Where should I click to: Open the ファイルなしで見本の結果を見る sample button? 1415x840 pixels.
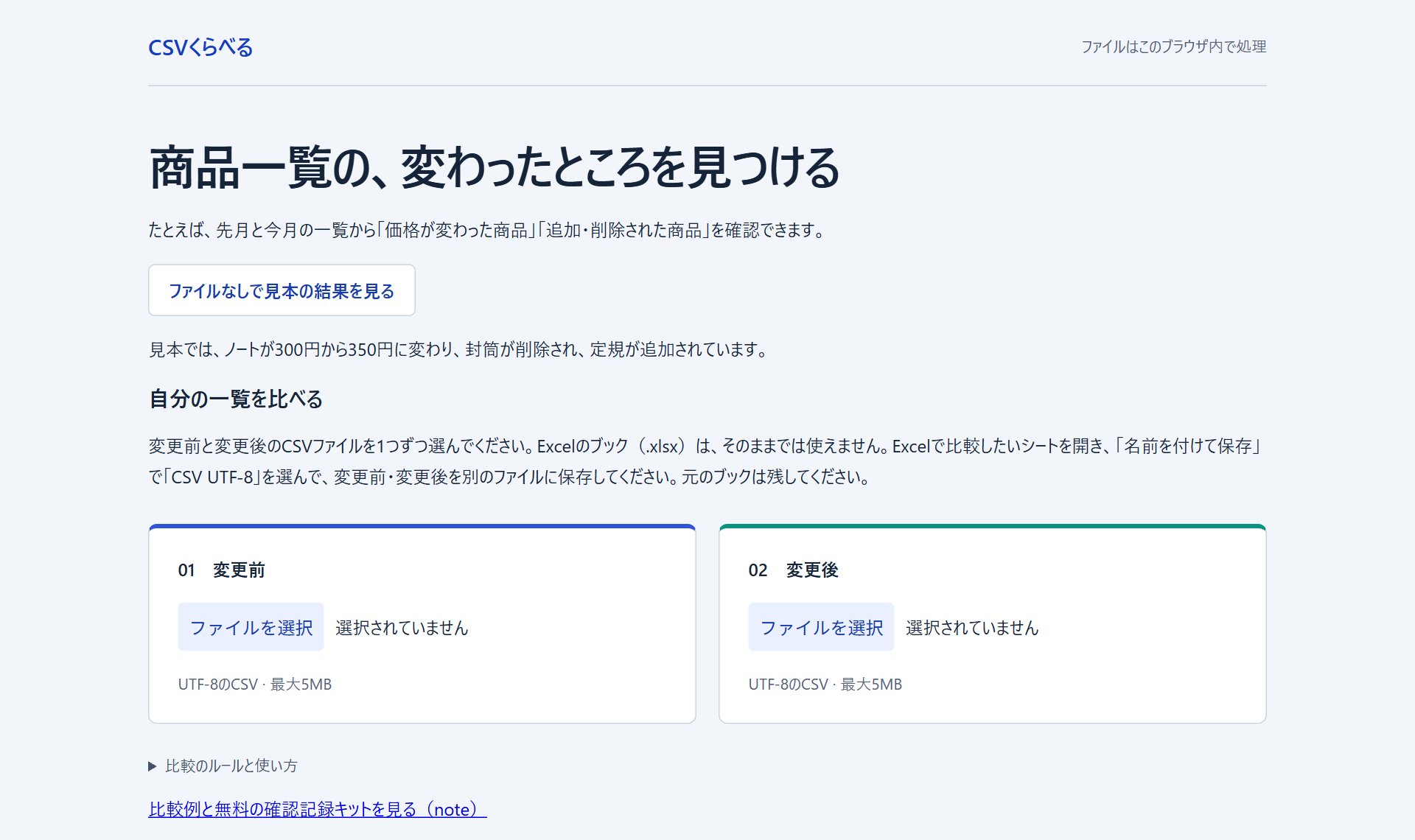click(282, 290)
